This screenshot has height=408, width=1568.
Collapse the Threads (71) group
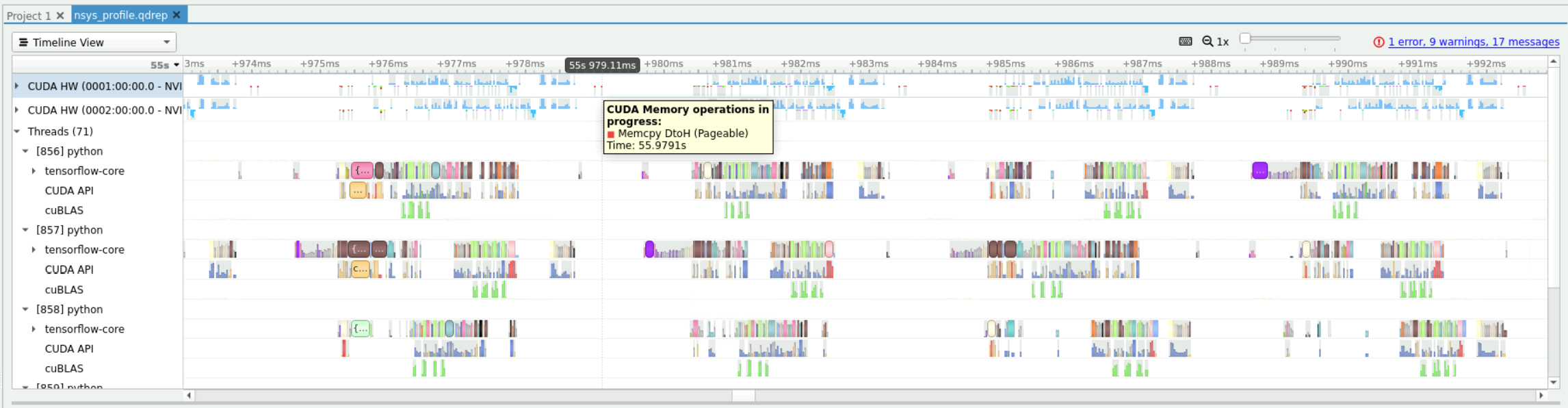click(17, 131)
